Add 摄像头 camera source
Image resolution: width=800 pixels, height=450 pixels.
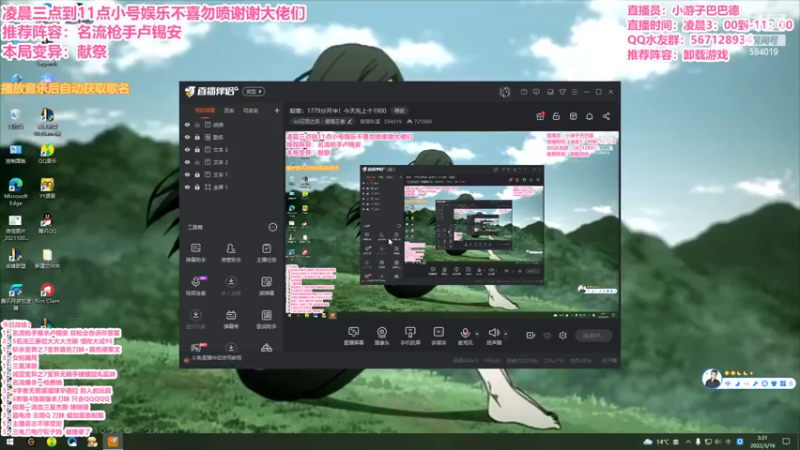[382, 336]
